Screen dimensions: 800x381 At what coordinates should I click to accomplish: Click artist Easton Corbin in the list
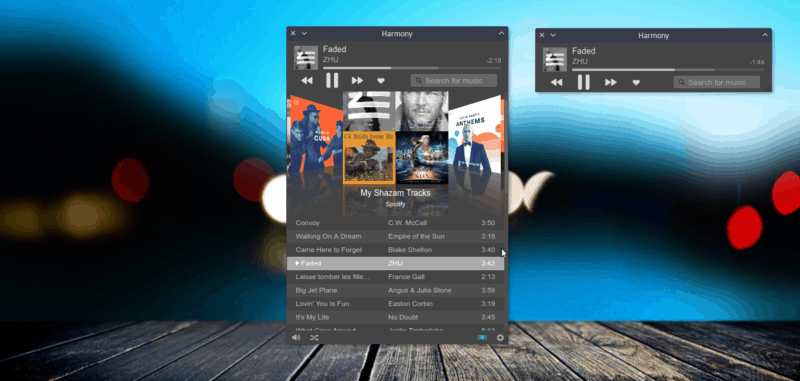click(410, 303)
